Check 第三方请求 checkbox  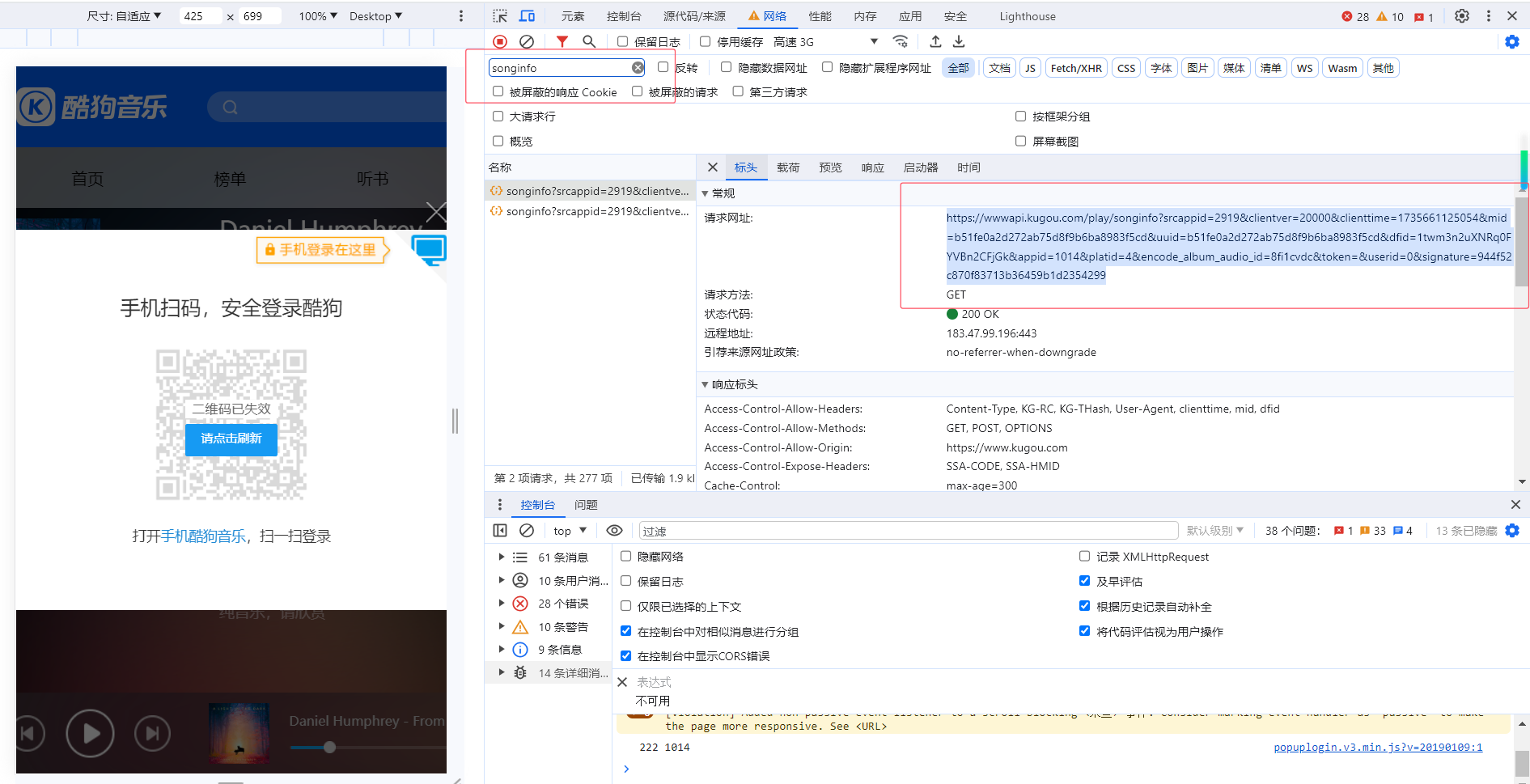738,91
